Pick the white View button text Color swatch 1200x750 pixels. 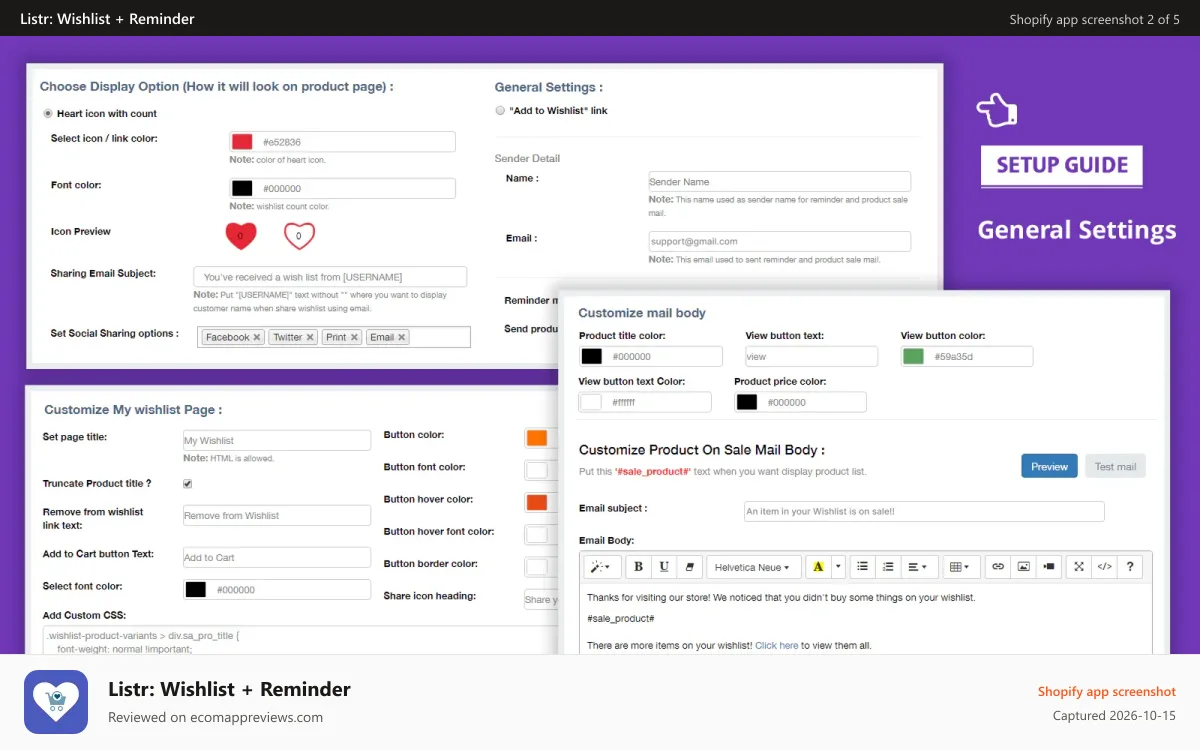tap(591, 402)
